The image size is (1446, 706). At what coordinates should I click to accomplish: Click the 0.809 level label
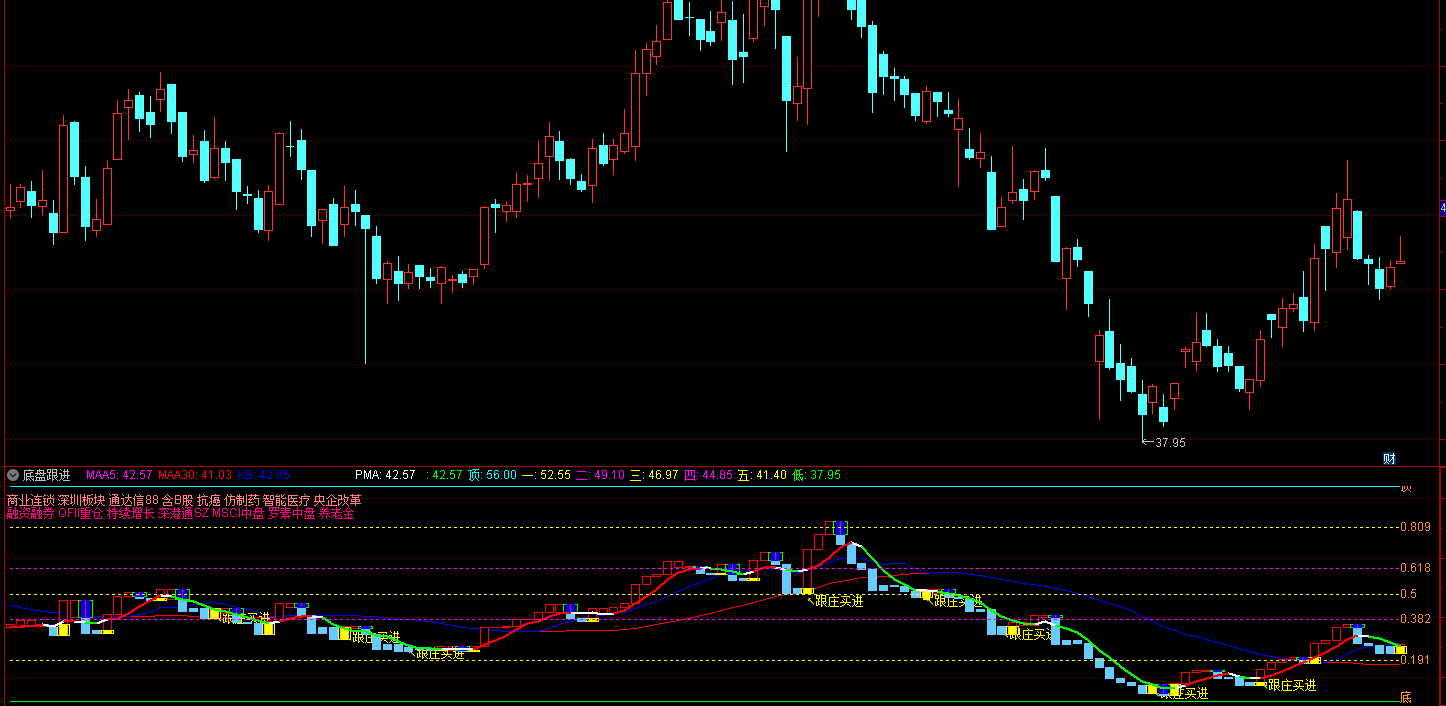pyautogui.click(x=1415, y=527)
